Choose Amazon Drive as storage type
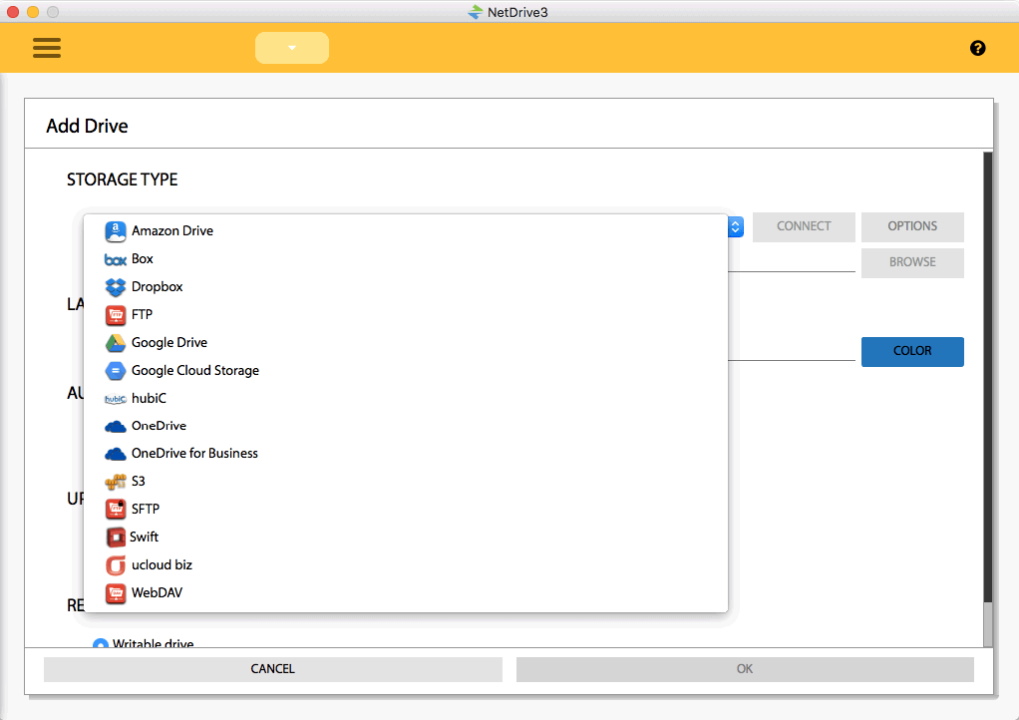Image resolution: width=1019 pixels, height=720 pixels. point(406,231)
